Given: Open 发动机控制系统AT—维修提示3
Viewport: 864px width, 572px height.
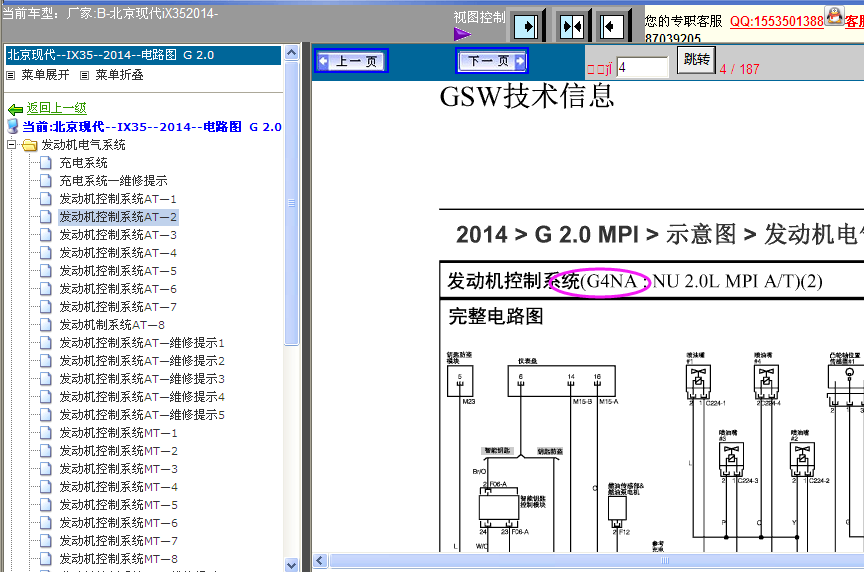Looking at the screenshot, I should tap(142, 379).
